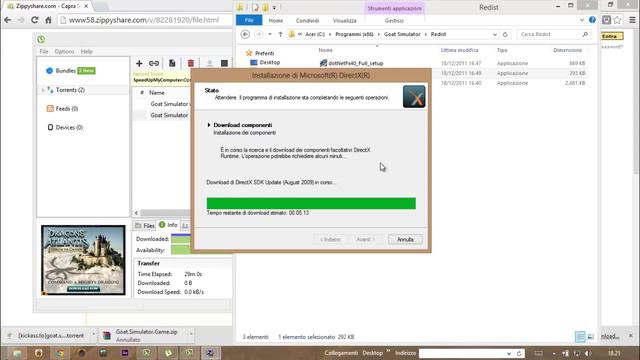The height and width of the screenshot is (360, 640).
Task: Click Acer (C:) in address breadcrumb
Action: point(315,34)
